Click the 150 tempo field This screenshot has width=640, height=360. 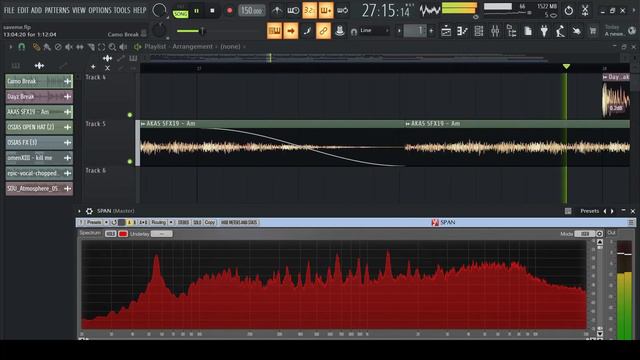coord(251,11)
